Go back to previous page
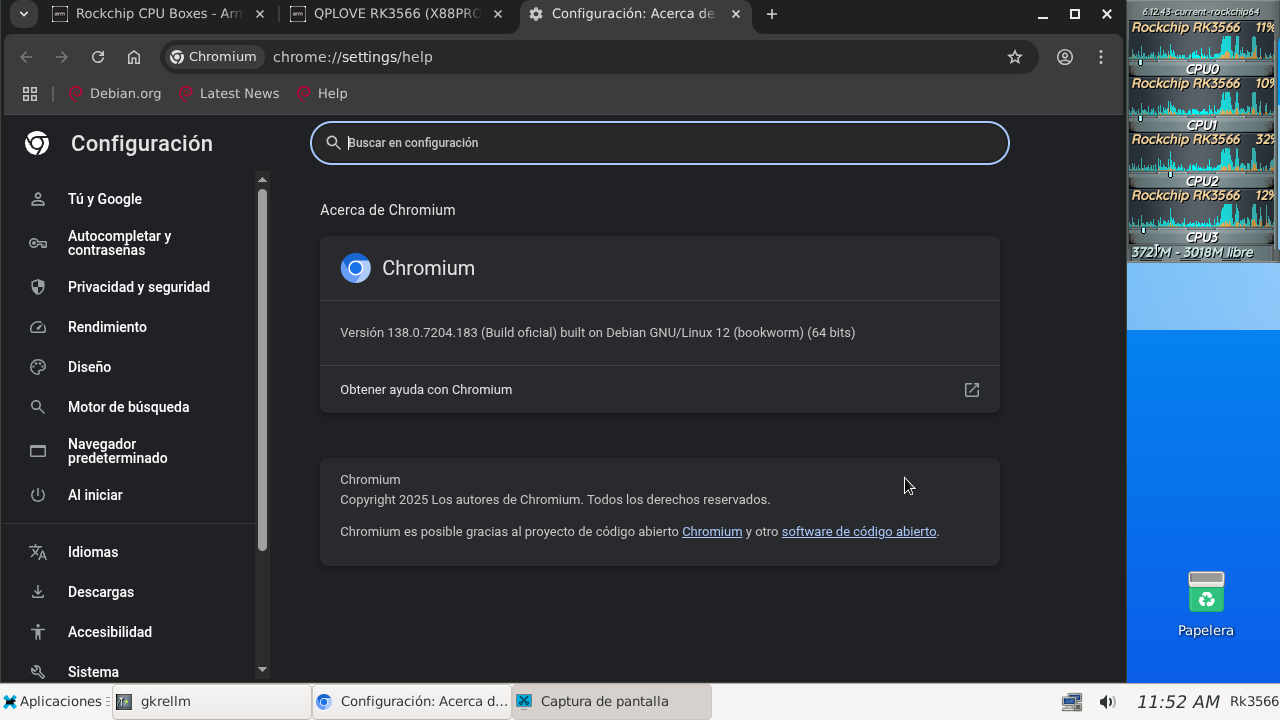The width and height of the screenshot is (1280, 720). click(x=26, y=57)
